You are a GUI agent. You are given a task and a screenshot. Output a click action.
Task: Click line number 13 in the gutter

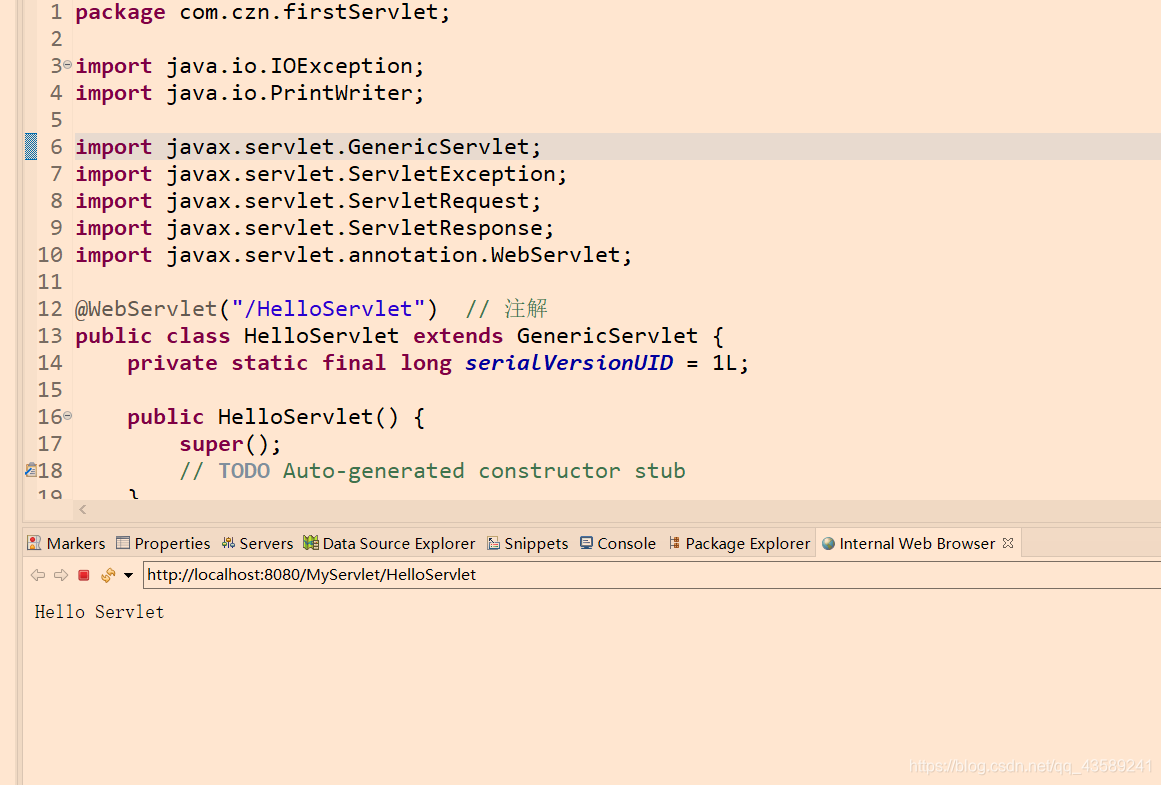(x=50, y=336)
